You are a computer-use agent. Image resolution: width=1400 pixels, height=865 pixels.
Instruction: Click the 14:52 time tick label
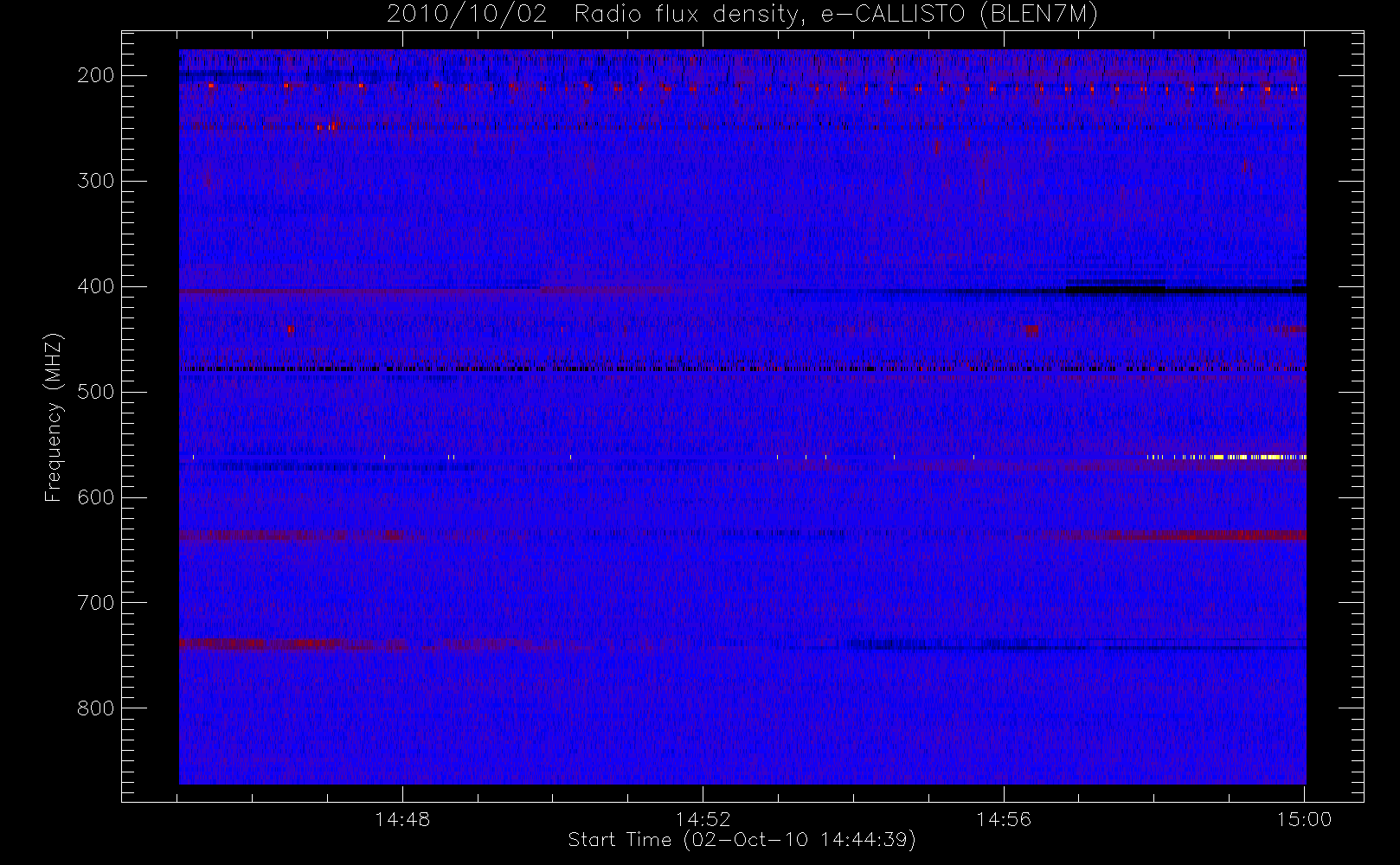[703, 819]
